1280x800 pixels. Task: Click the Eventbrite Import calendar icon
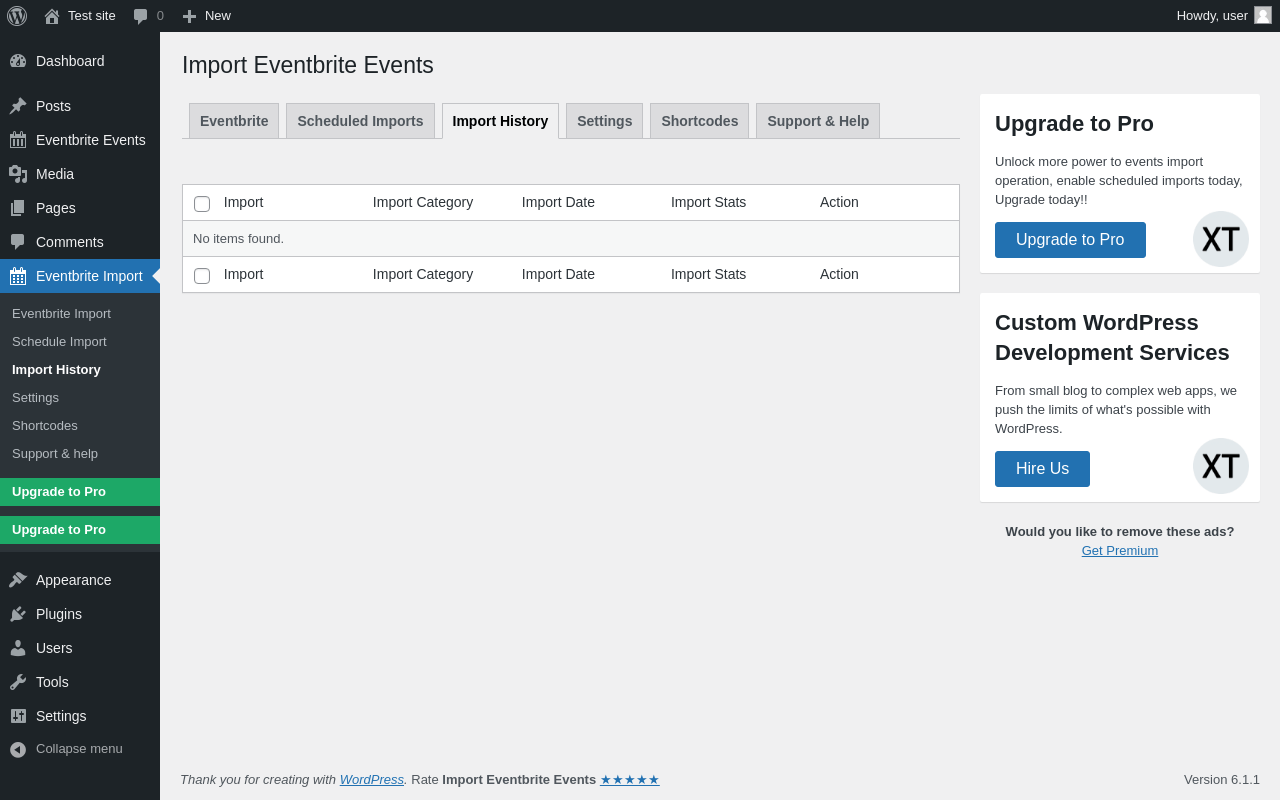[18, 276]
